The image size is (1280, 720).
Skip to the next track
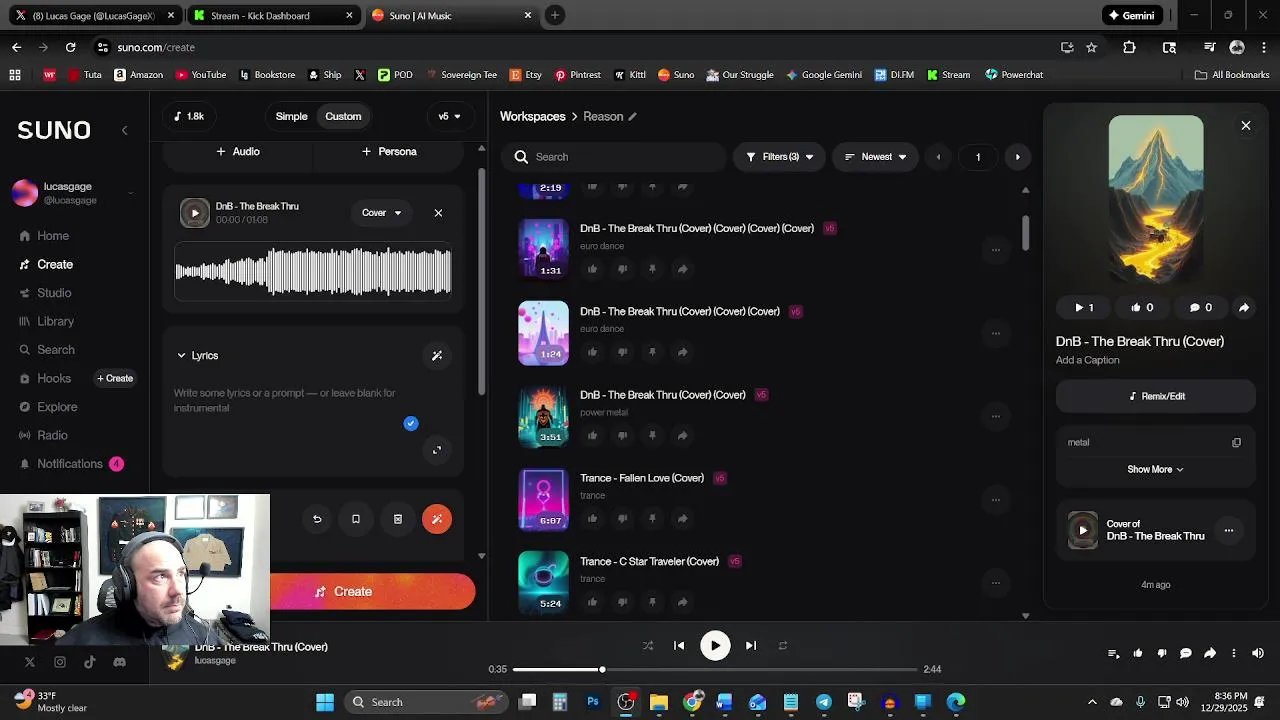[x=751, y=646]
